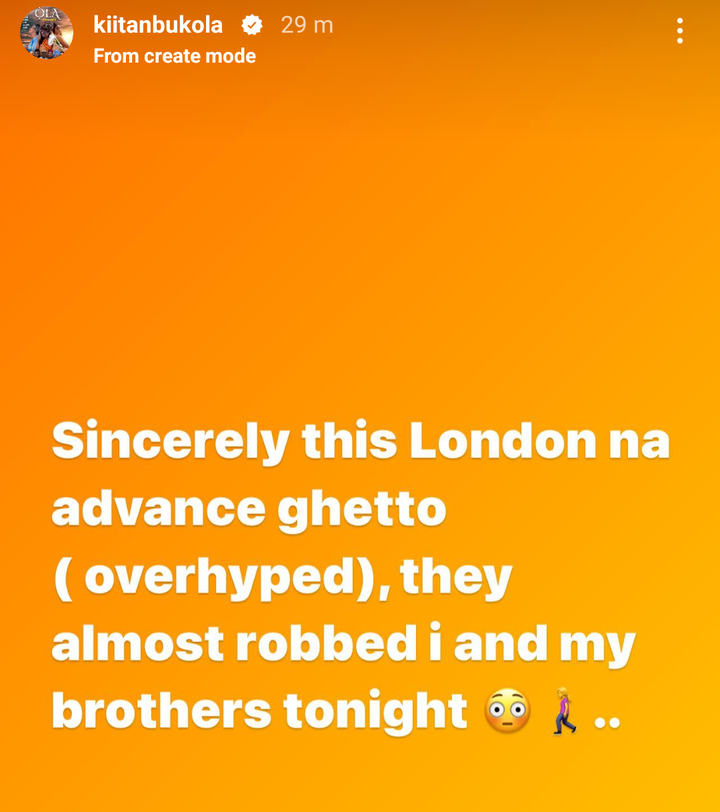Open the three-dot more options menu

coord(680,31)
